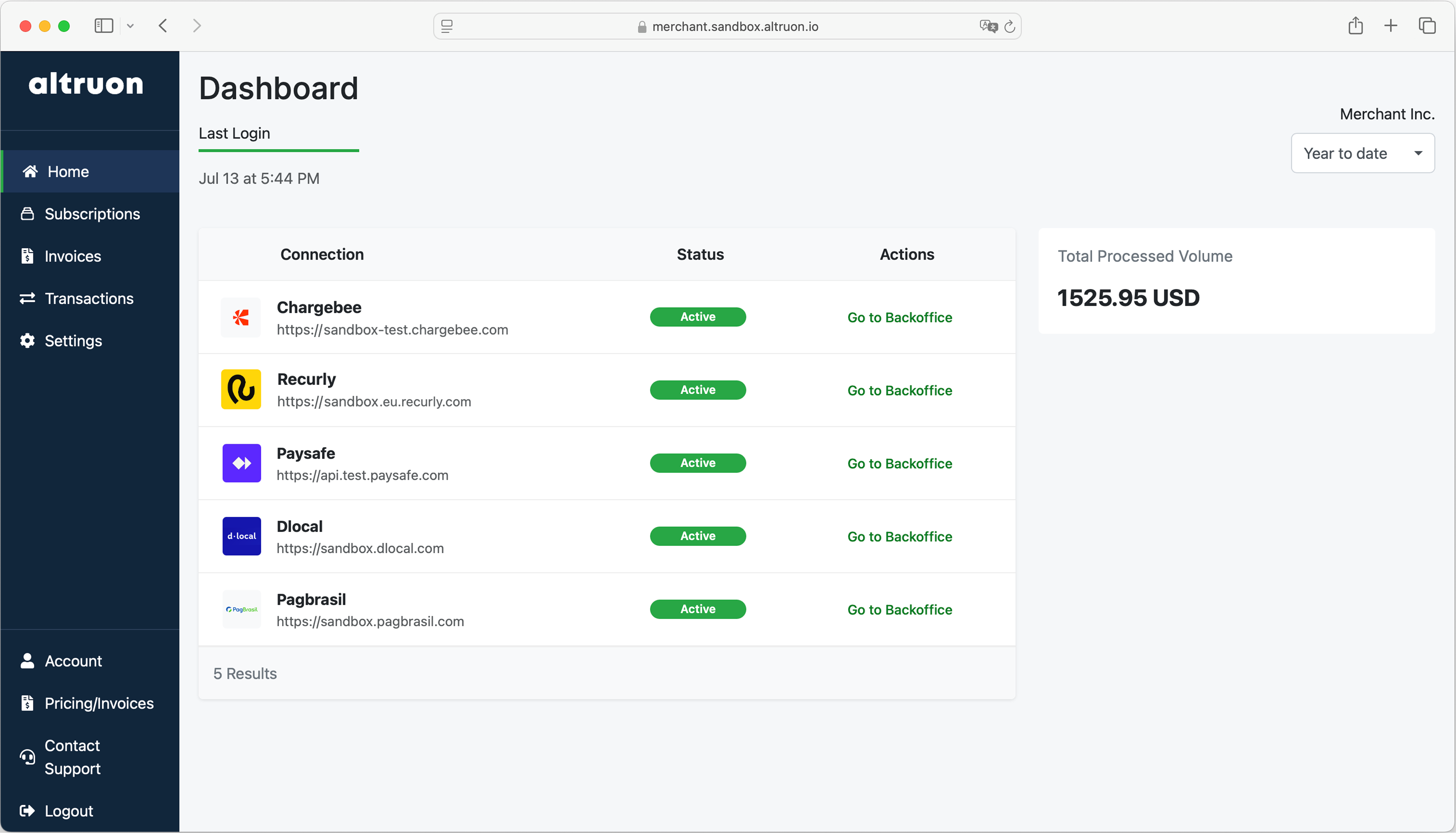1456x833 pixels.
Task: Click the Active badge for Recurly
Action: [697, 390]
